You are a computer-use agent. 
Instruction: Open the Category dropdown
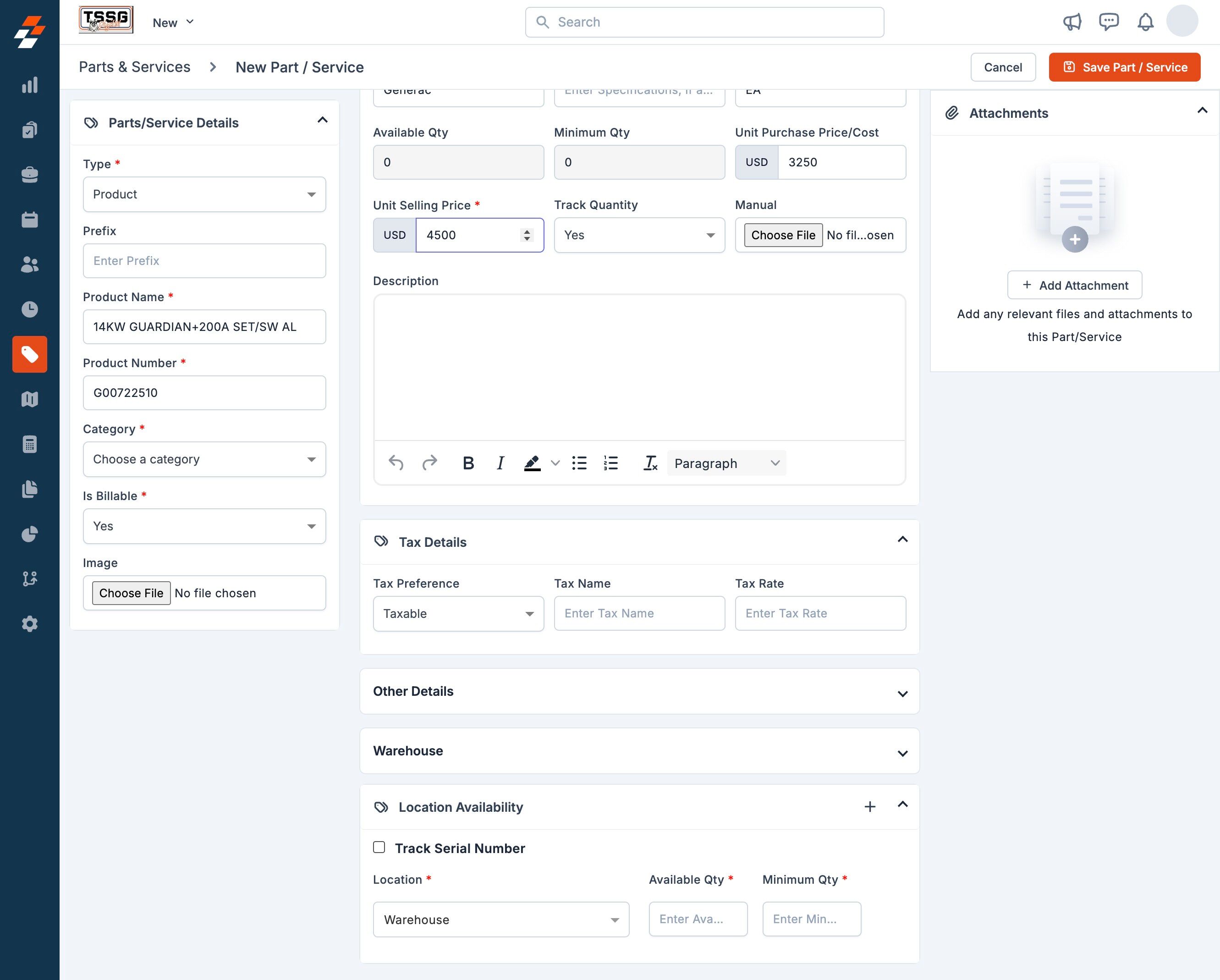tap(204, 459)
